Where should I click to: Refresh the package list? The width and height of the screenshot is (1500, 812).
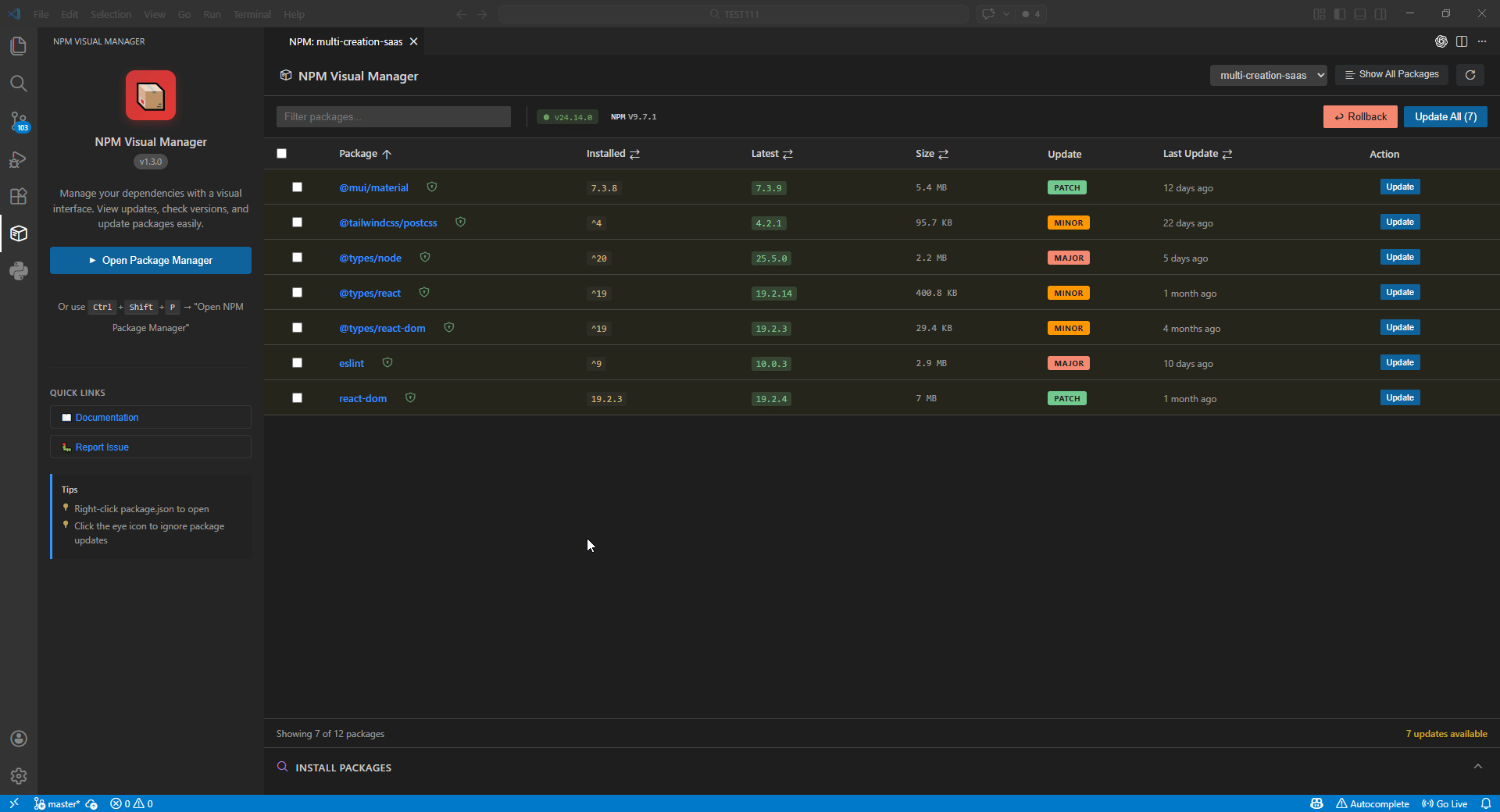tap(1470, 75)
